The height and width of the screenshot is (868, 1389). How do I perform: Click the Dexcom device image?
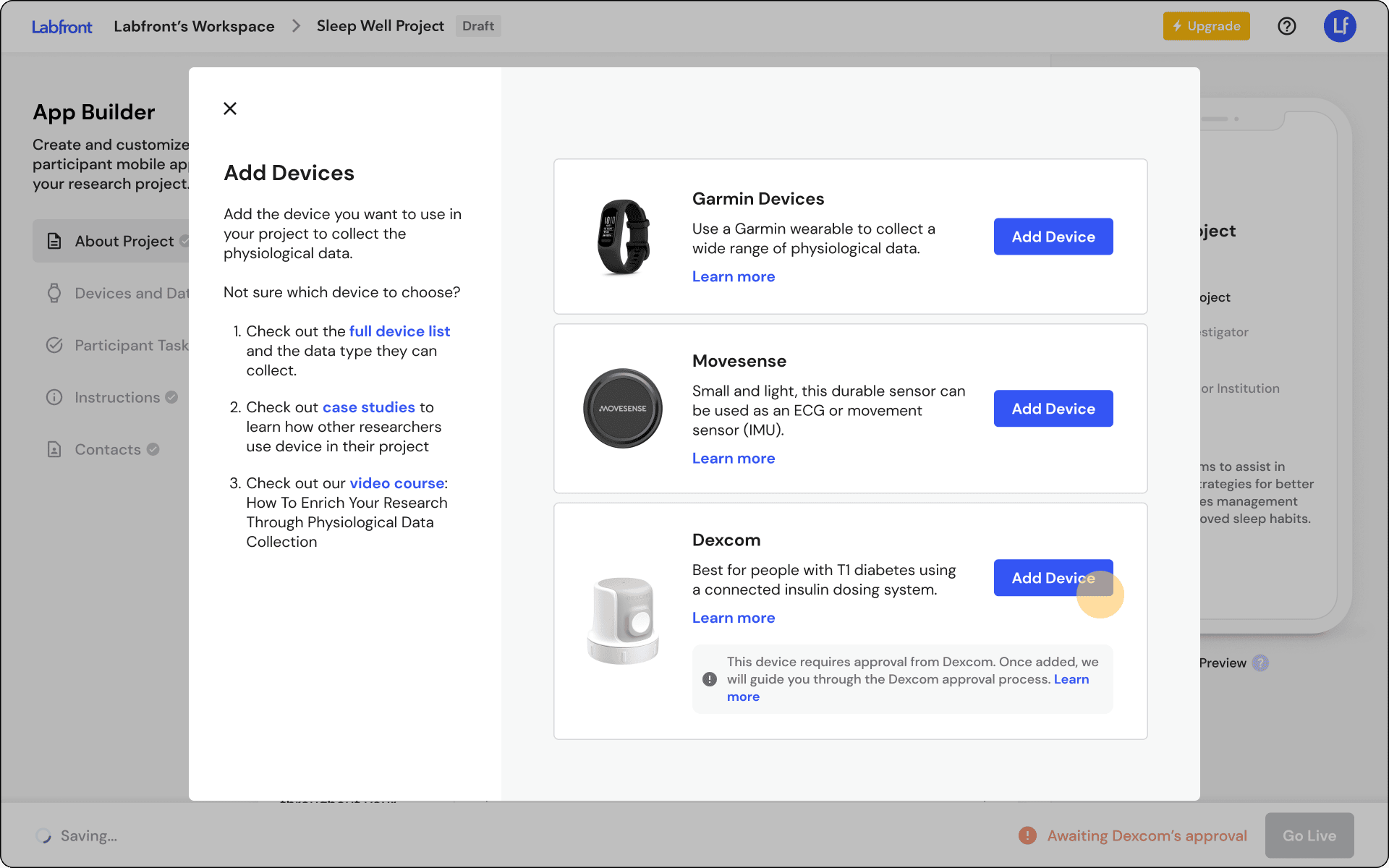coord(623,621)
